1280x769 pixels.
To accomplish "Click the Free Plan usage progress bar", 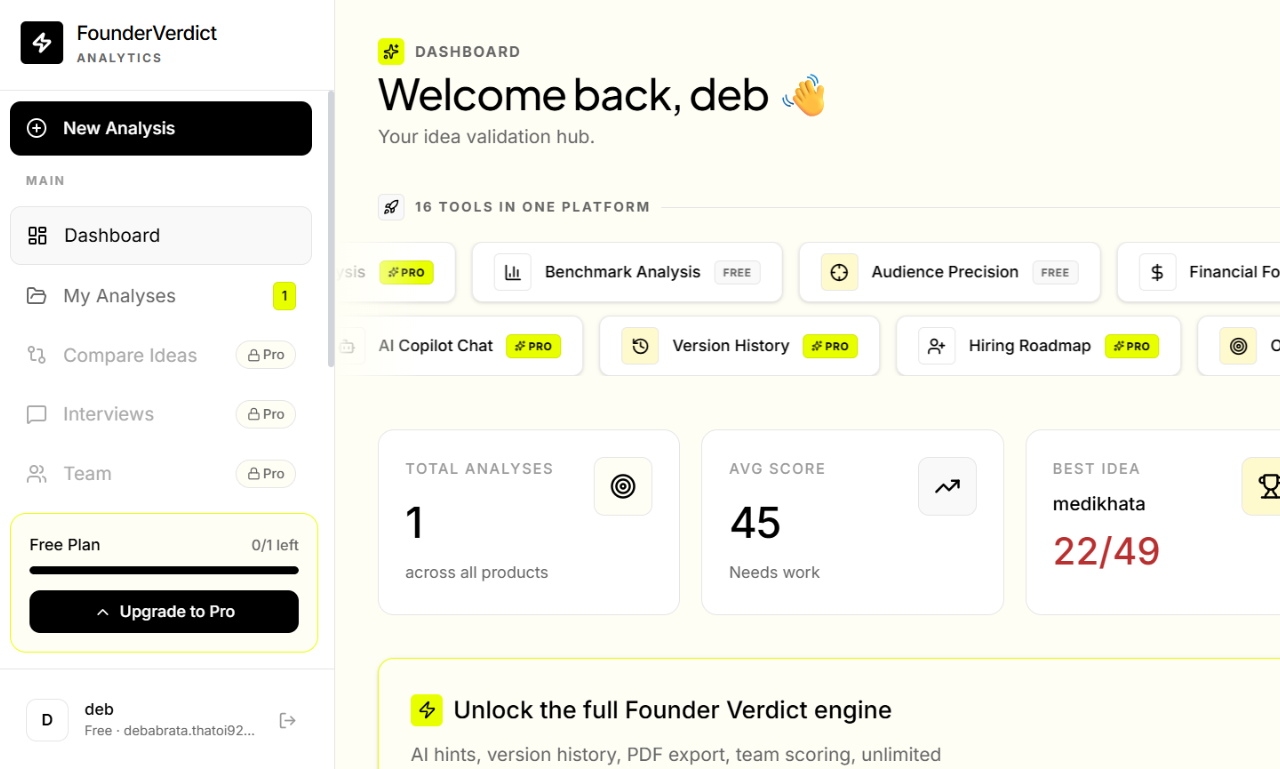I will coord(163,570).
